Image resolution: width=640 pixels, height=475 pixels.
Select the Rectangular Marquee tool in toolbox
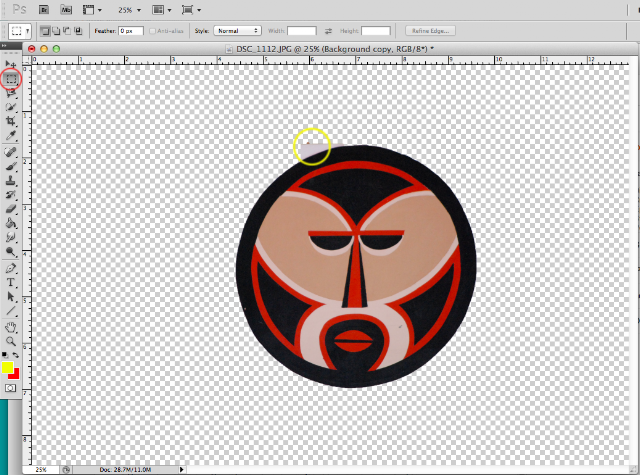[x=11, y=79]
